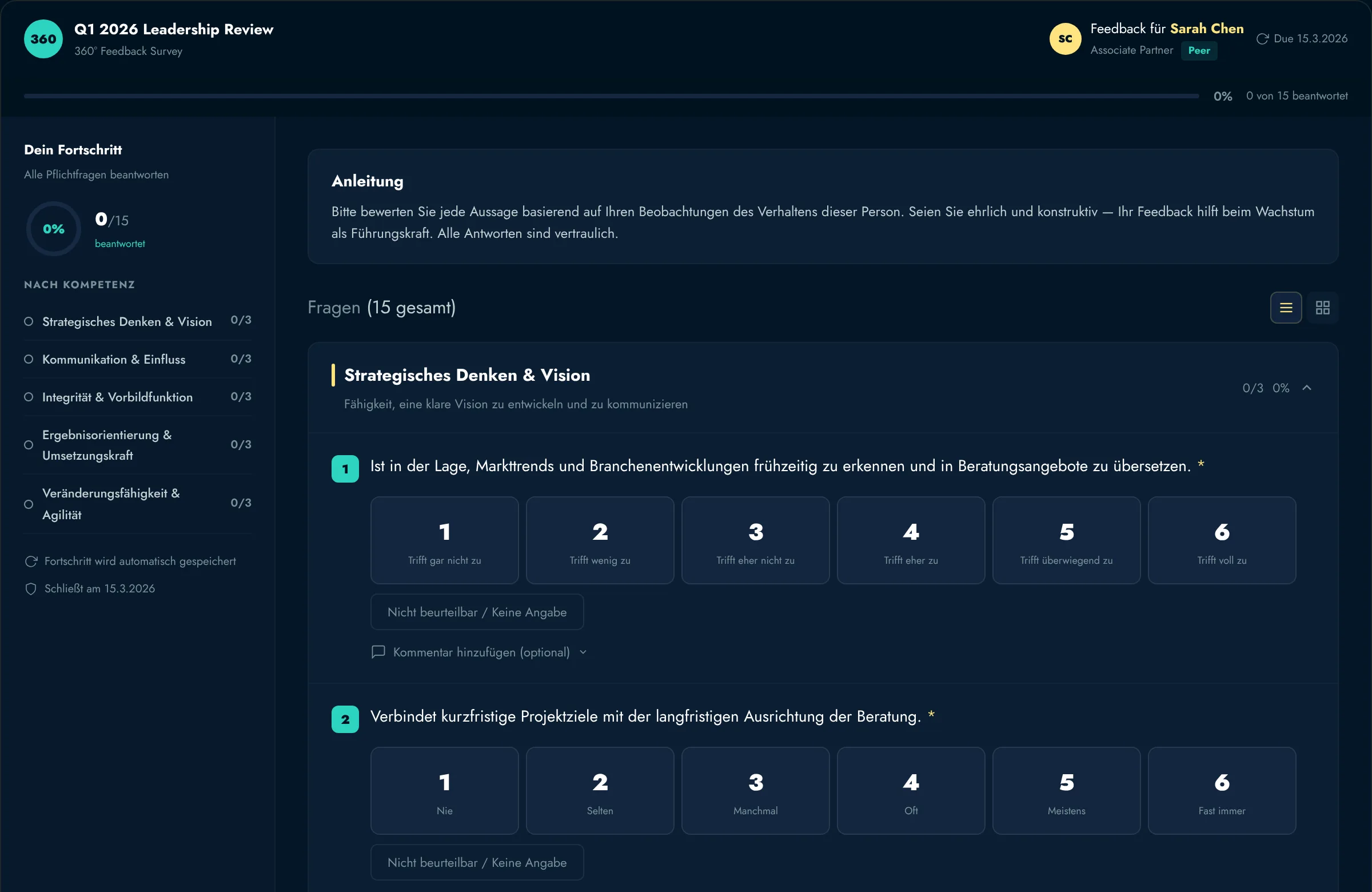Click the comment bubble icon under question 1

[378, 652]
